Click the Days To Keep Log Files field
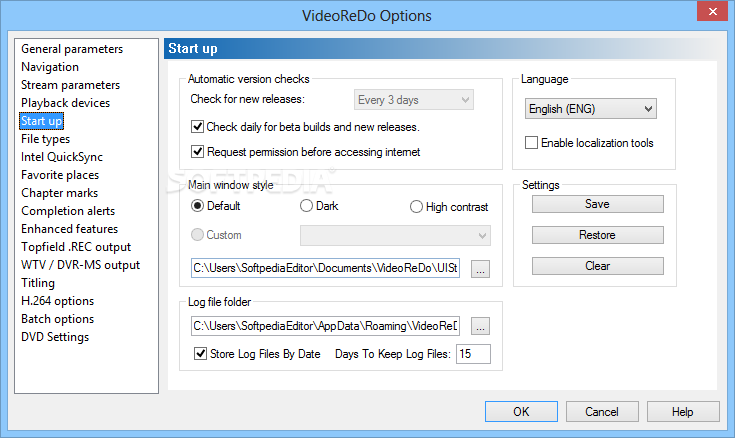 [x=473, y=354]
